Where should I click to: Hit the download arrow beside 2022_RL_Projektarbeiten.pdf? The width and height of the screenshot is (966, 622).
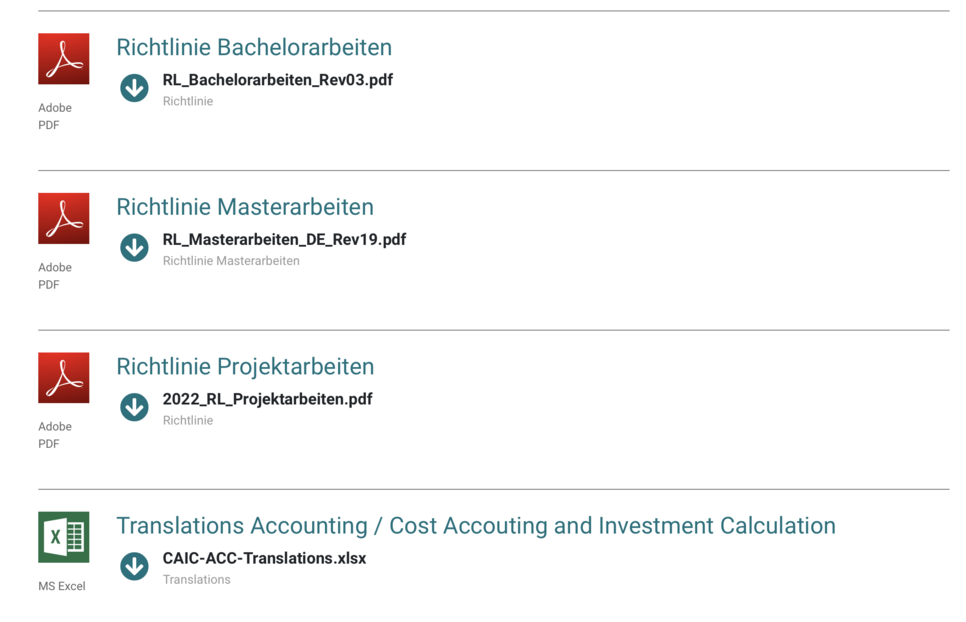[x=134, y=407]
